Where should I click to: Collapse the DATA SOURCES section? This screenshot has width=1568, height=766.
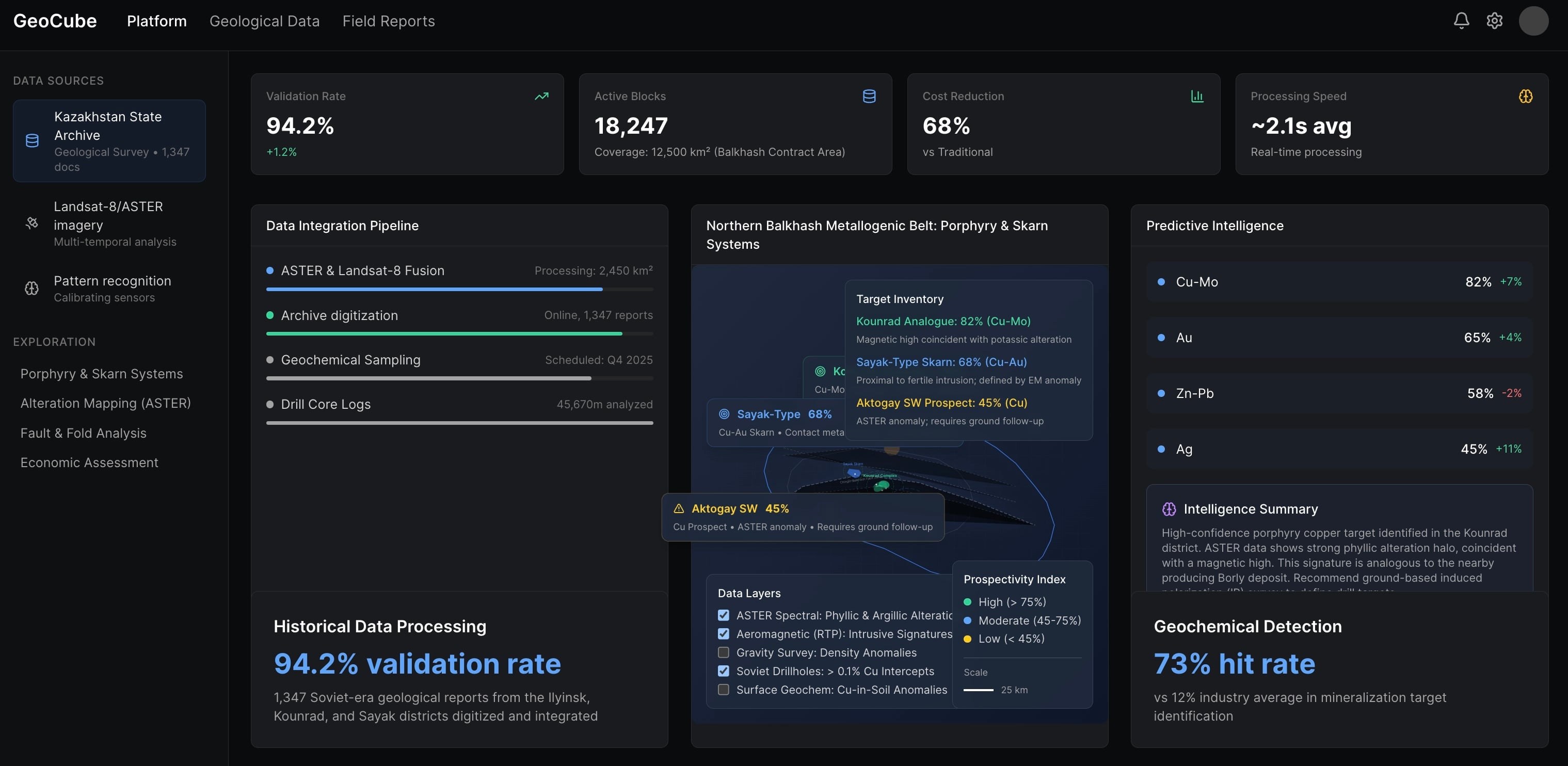(58, 80)
